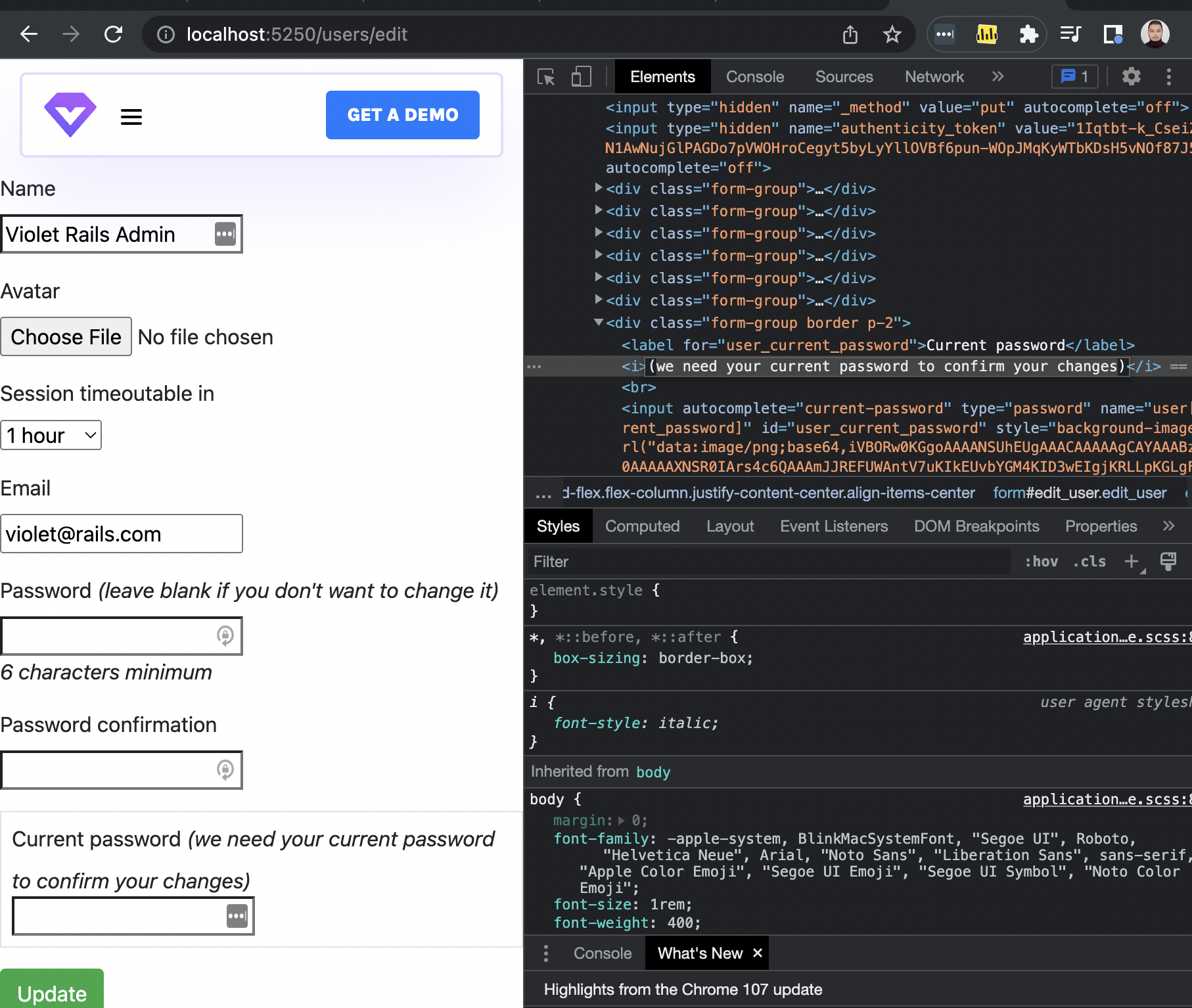The image size is (1192, 1008).
Task: Select form#edit_user breadcrumb in DOM path
Action: pyautogui.click(x=1080, y=493)
